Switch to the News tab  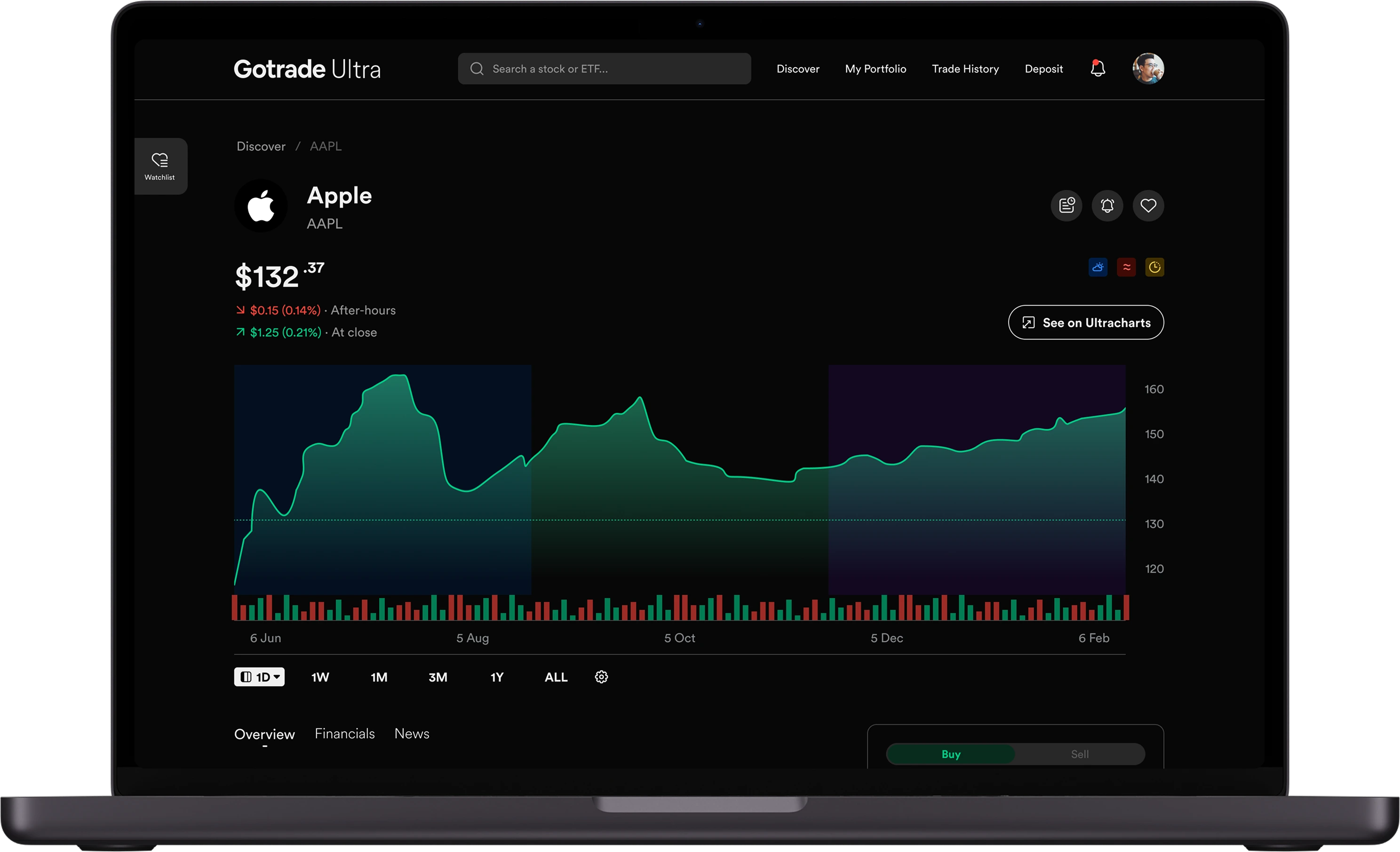[x=412, y=734]
